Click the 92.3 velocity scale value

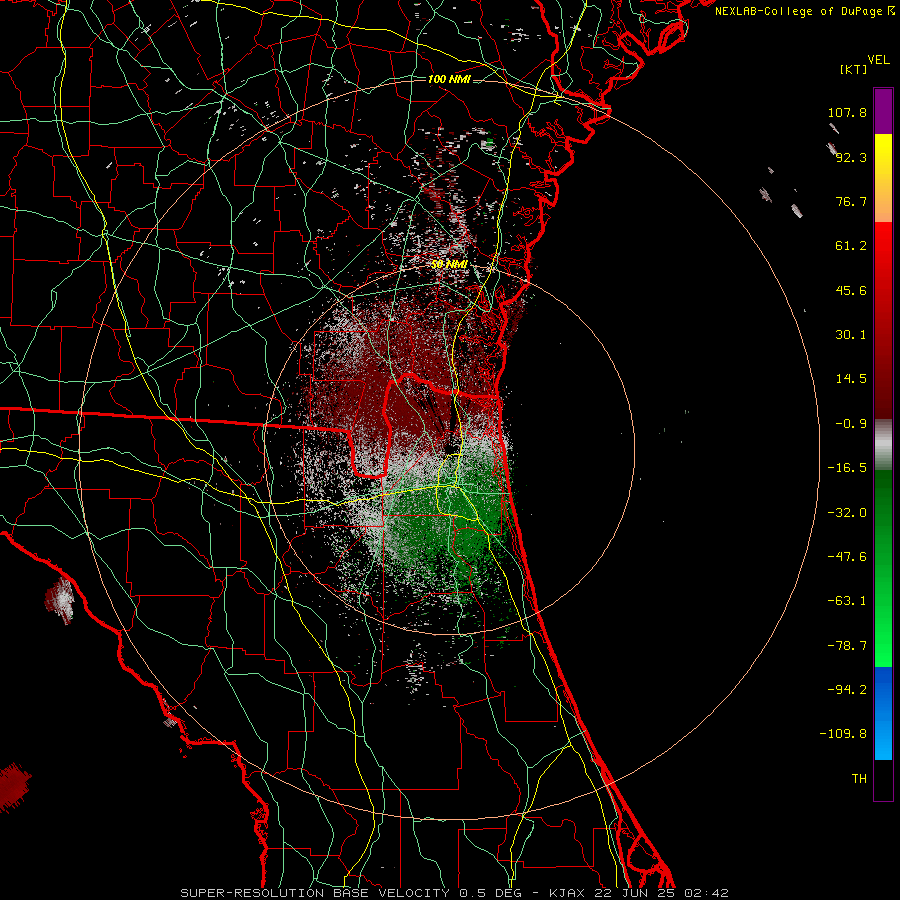(x=851, y=157)
